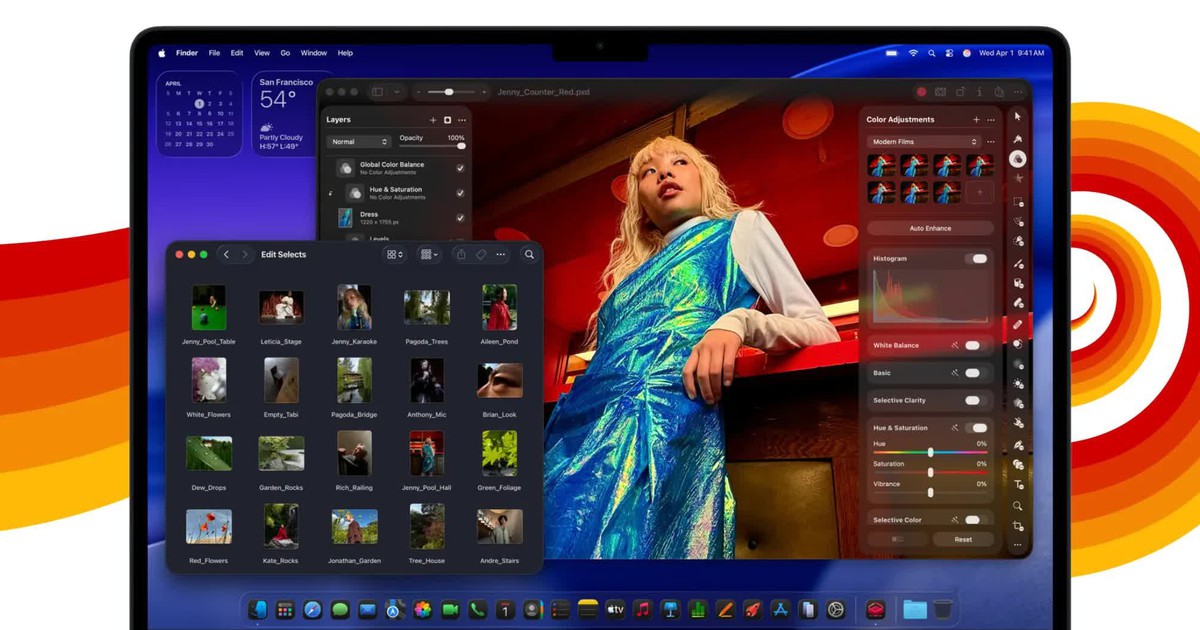
Task: Click the Reset button in Color Adjustments
Action: point(962,539)
